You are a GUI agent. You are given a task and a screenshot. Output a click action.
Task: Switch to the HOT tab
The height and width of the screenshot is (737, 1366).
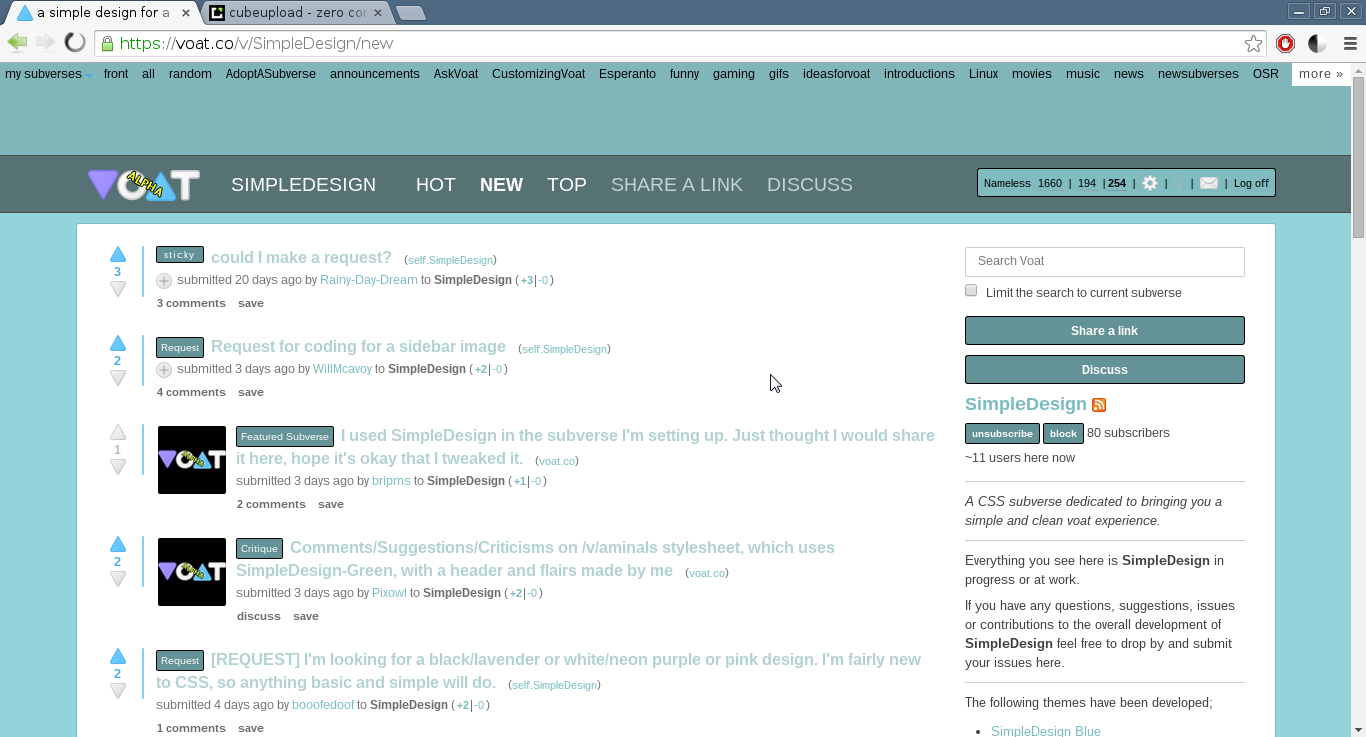[435, 185]
